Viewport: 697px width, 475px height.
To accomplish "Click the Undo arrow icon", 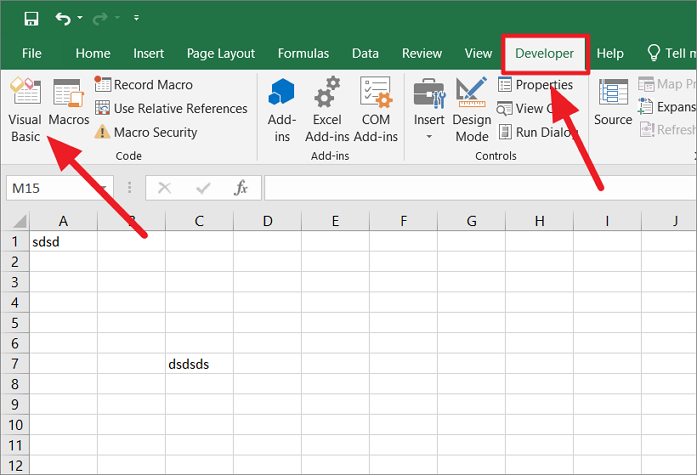I will click(63, 18).
